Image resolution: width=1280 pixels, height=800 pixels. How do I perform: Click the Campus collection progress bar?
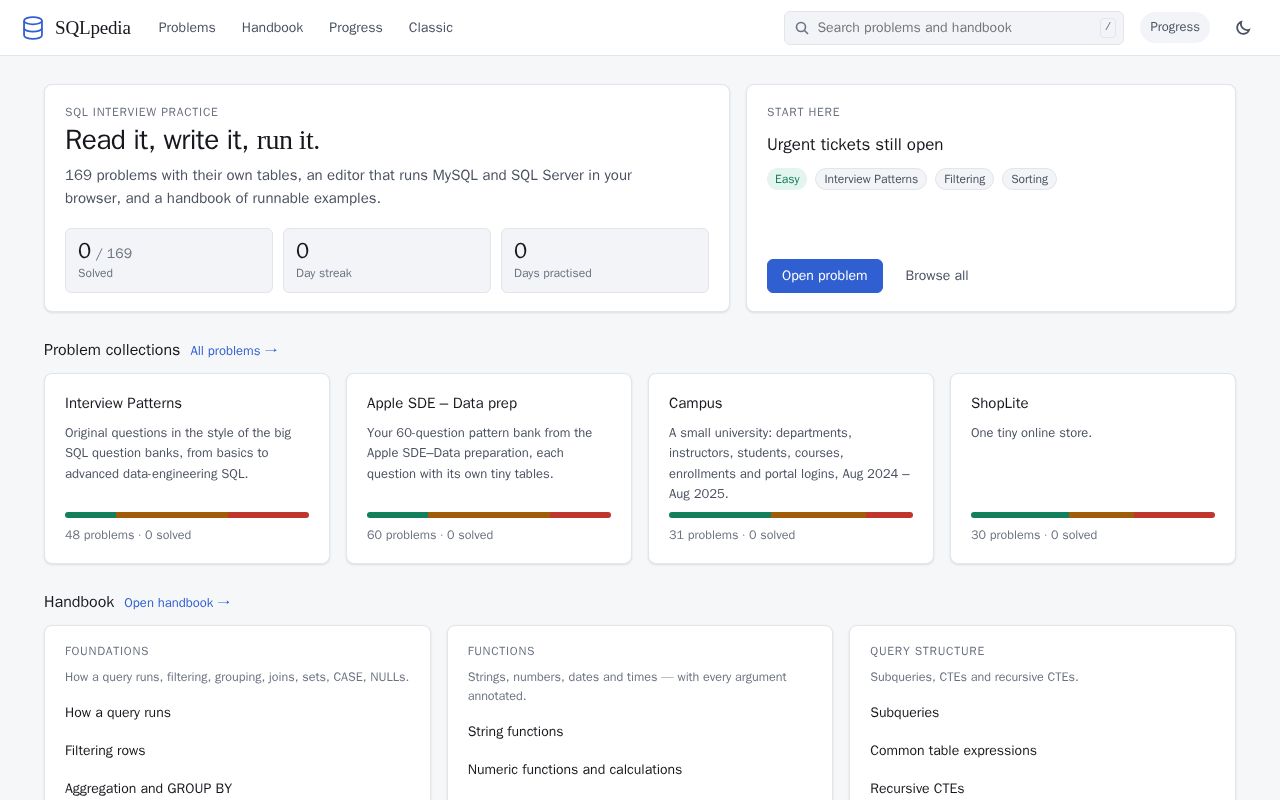click(791, 515)
